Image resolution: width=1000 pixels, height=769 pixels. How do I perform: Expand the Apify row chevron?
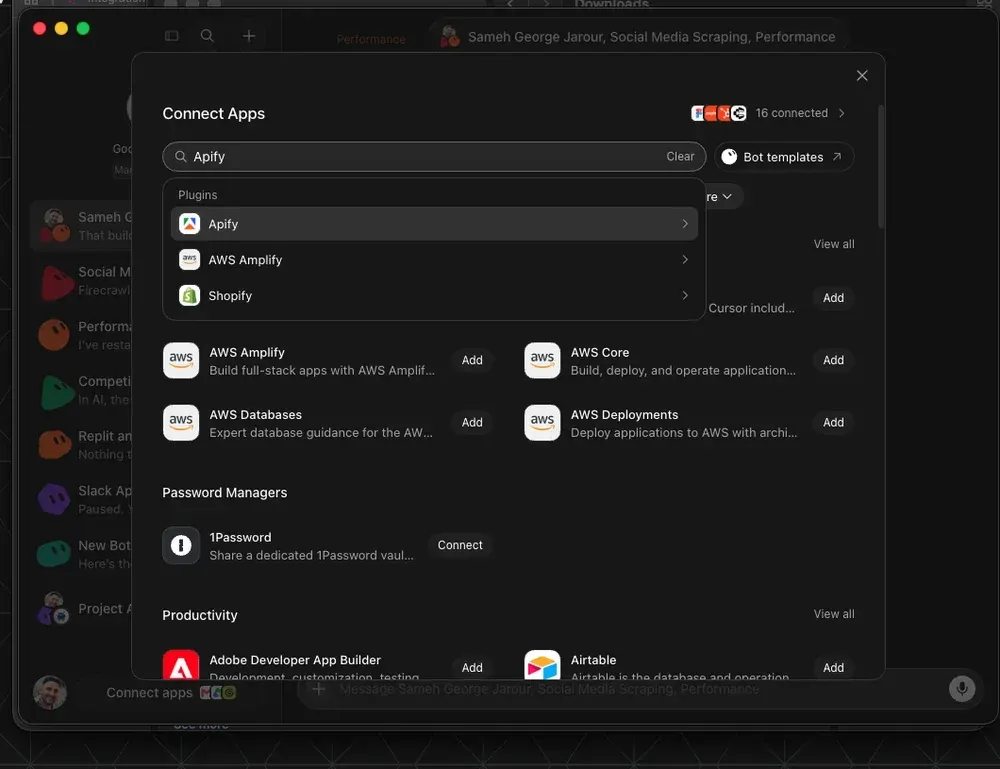point(685,224)
